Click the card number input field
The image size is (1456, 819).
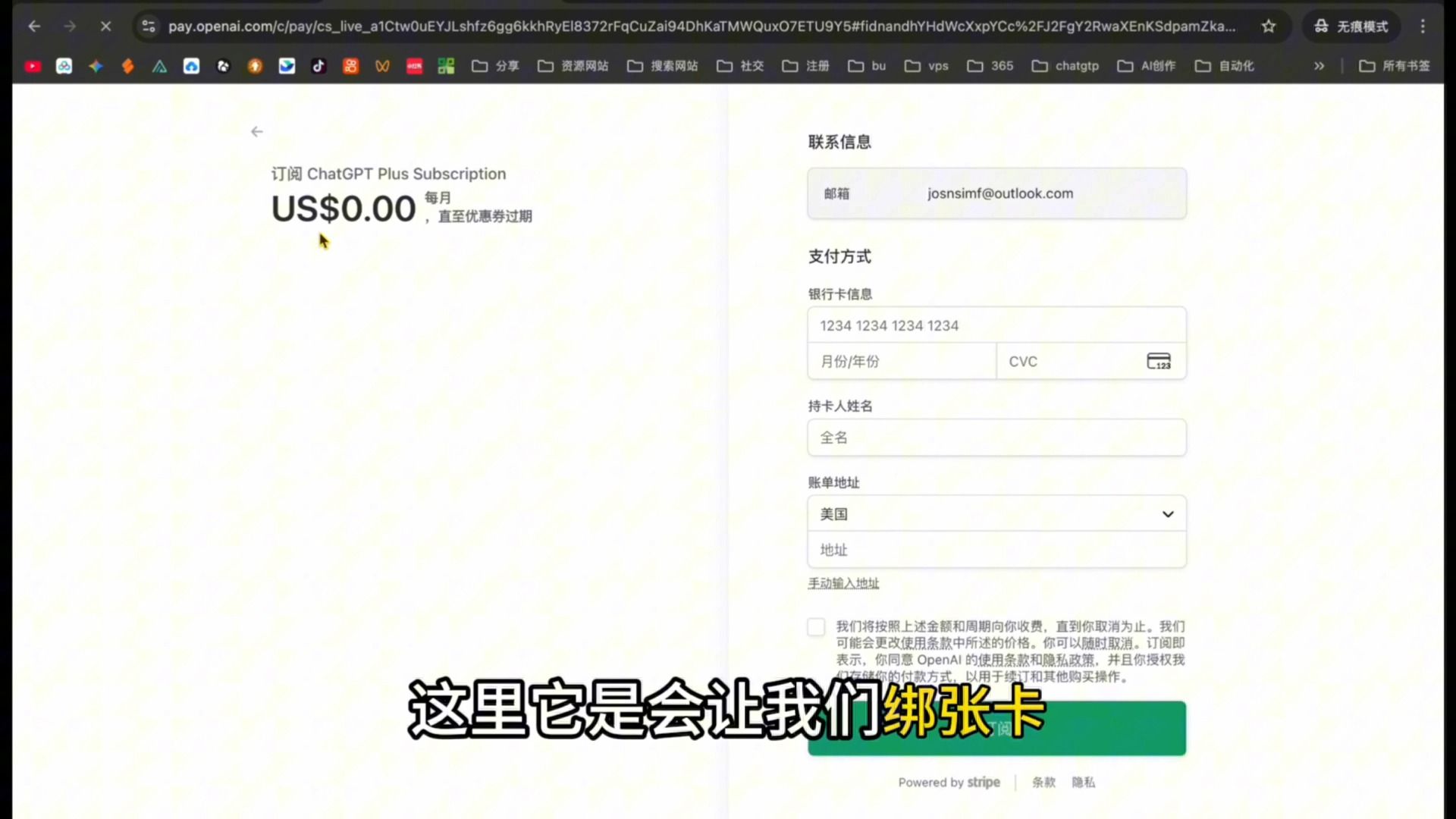(996, 325)
